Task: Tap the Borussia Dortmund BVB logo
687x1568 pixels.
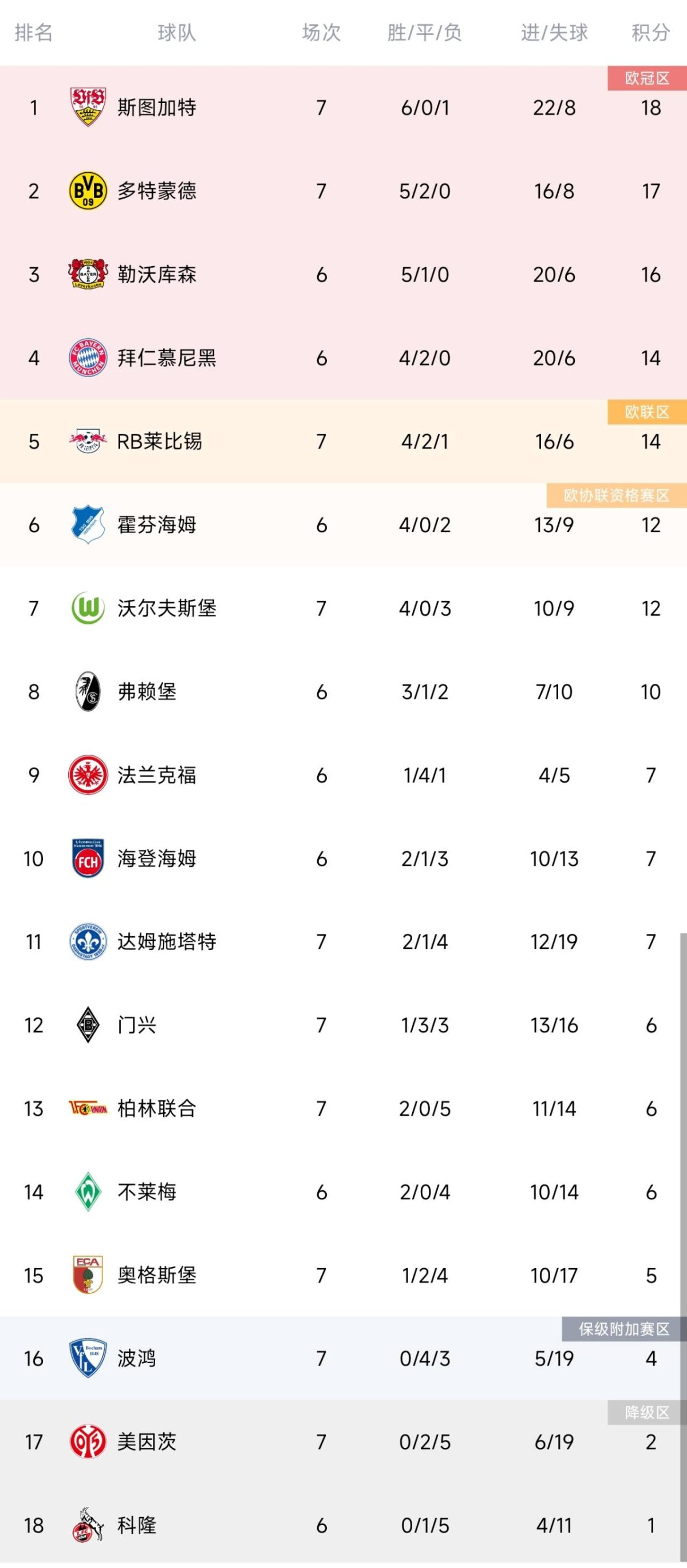Action: coord(88,191)
